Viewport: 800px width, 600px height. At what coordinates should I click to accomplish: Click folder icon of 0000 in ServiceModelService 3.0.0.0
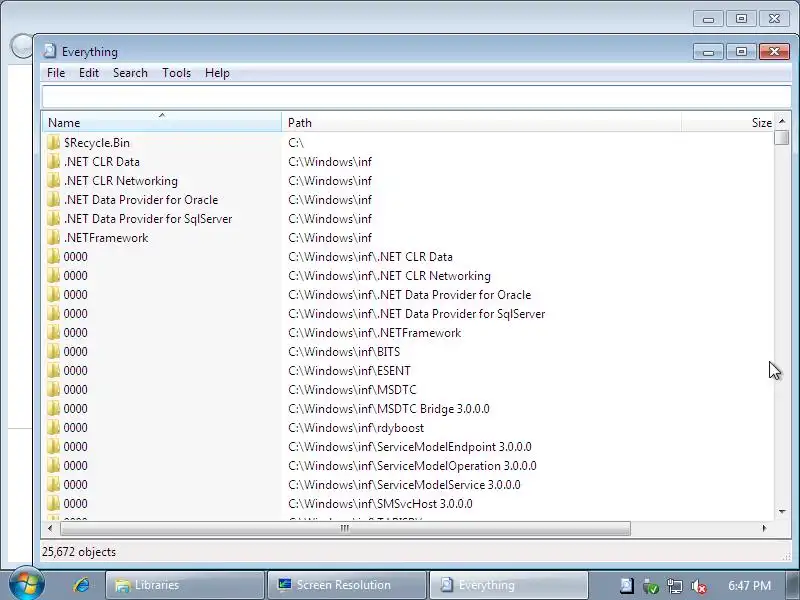pyautogui.click(x=54, y=485)
